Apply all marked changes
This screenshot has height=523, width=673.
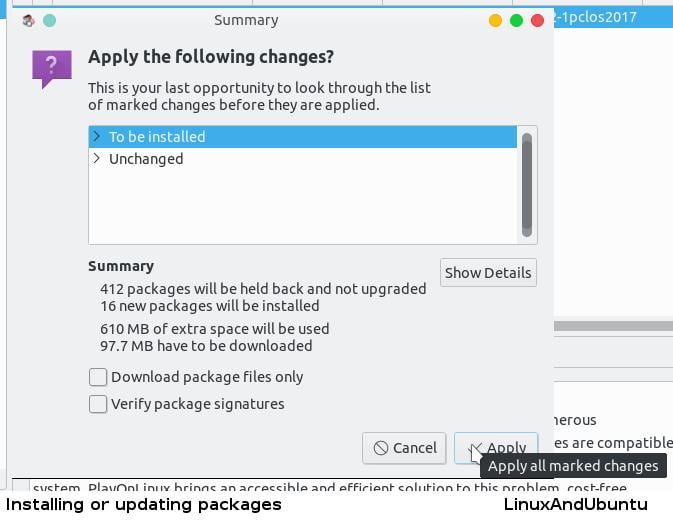point(497,448)
